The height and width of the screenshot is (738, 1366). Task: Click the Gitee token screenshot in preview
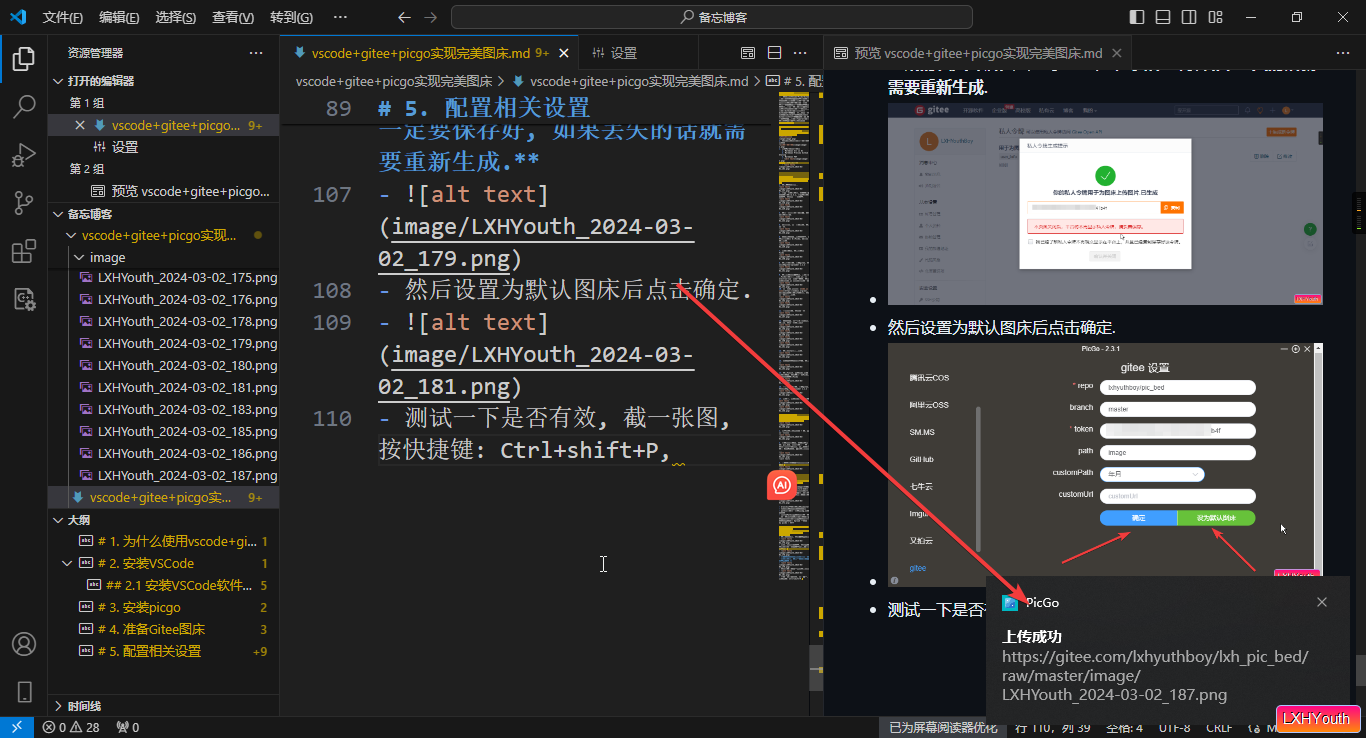point(1105,204)
